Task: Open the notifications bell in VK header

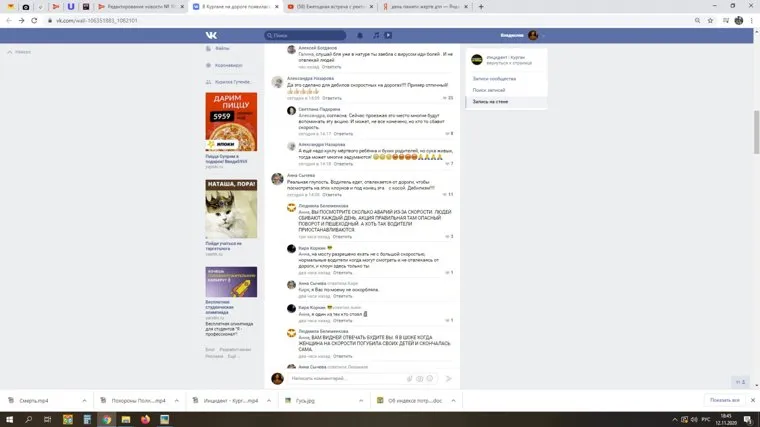Action: pyautogui.click(x=360, y=35)
